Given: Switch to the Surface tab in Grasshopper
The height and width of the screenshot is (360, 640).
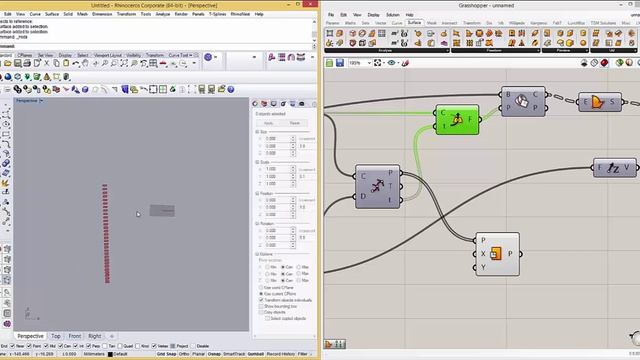Looking at the screenshot, I should (x=414, y=23).
